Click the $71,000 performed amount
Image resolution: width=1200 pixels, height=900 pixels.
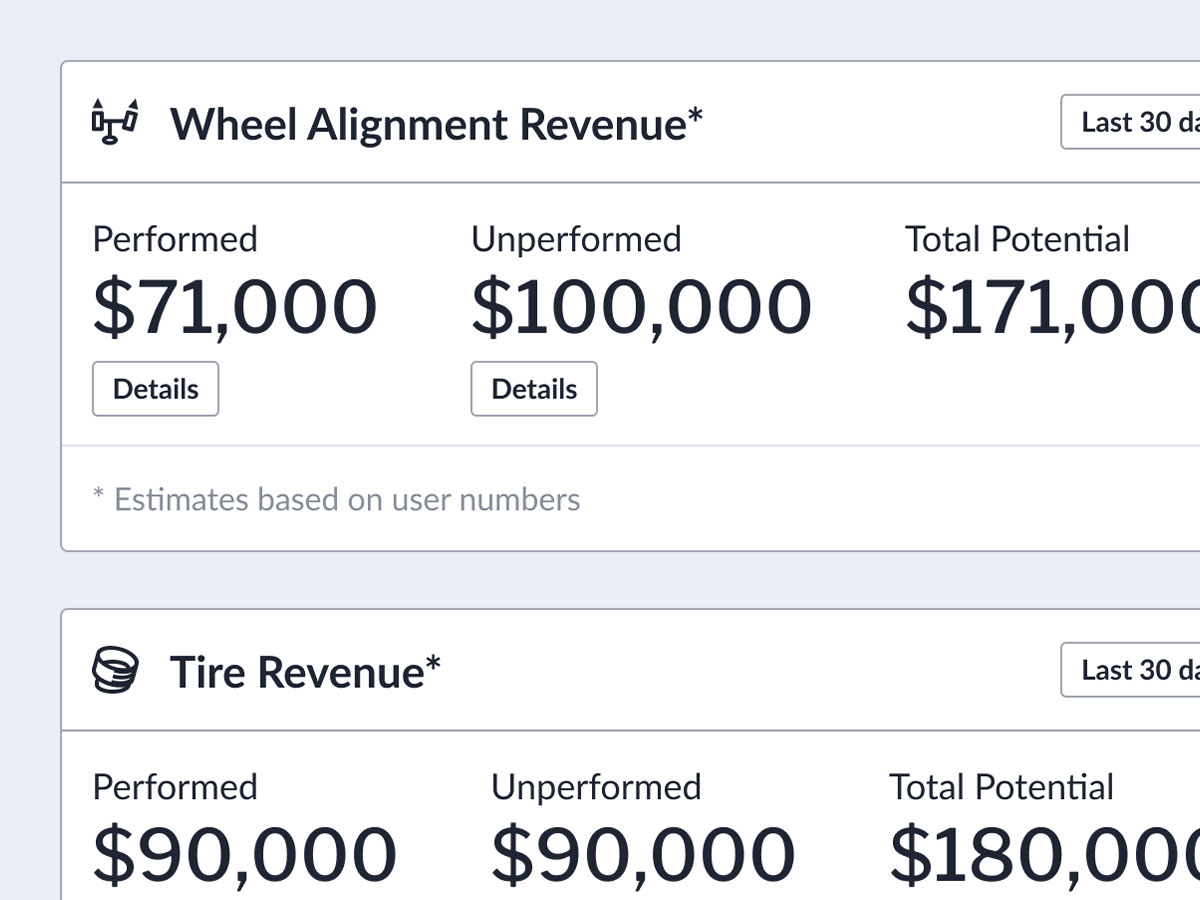tap(235, 307)
